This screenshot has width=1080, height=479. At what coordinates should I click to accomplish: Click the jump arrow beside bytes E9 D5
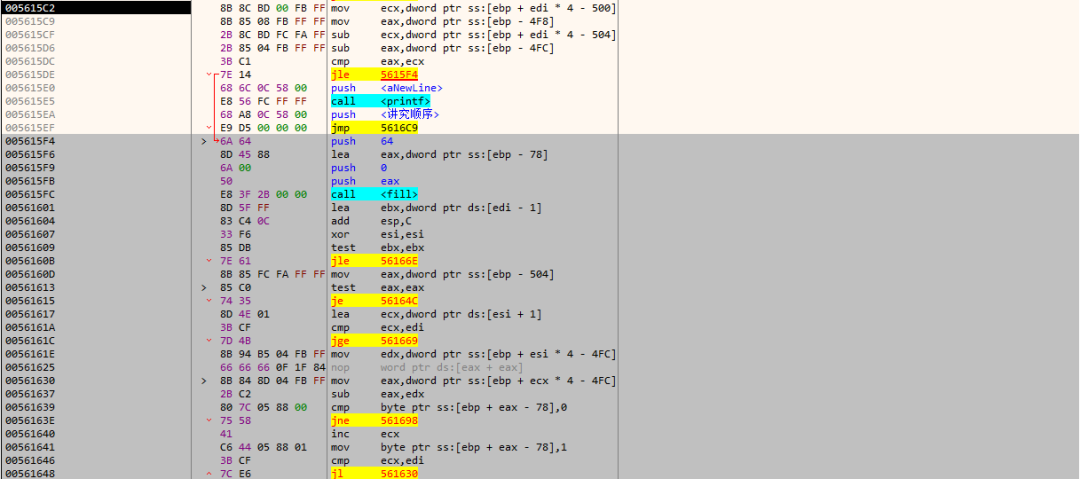(209, 128)
